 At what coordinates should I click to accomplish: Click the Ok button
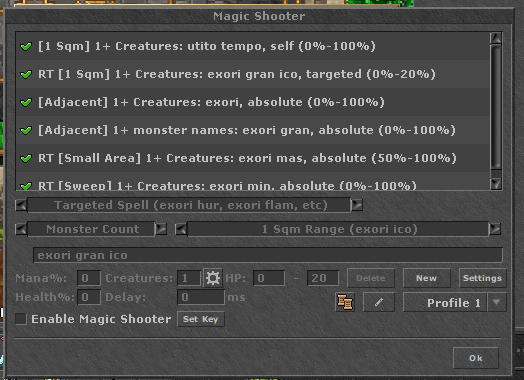[476, 358]
